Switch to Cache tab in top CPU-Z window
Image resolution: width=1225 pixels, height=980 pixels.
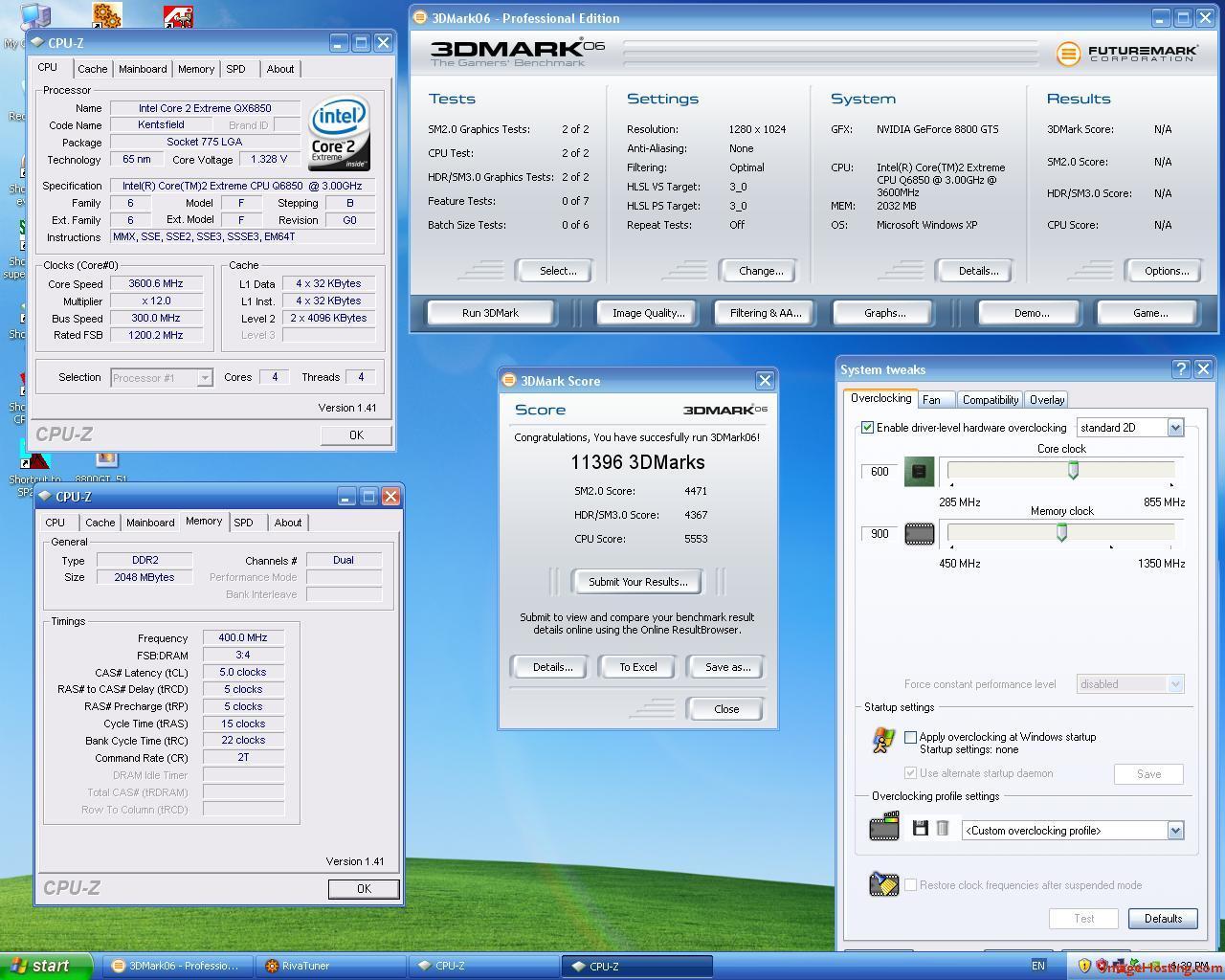pyautogui.click(x=93, y=69)
